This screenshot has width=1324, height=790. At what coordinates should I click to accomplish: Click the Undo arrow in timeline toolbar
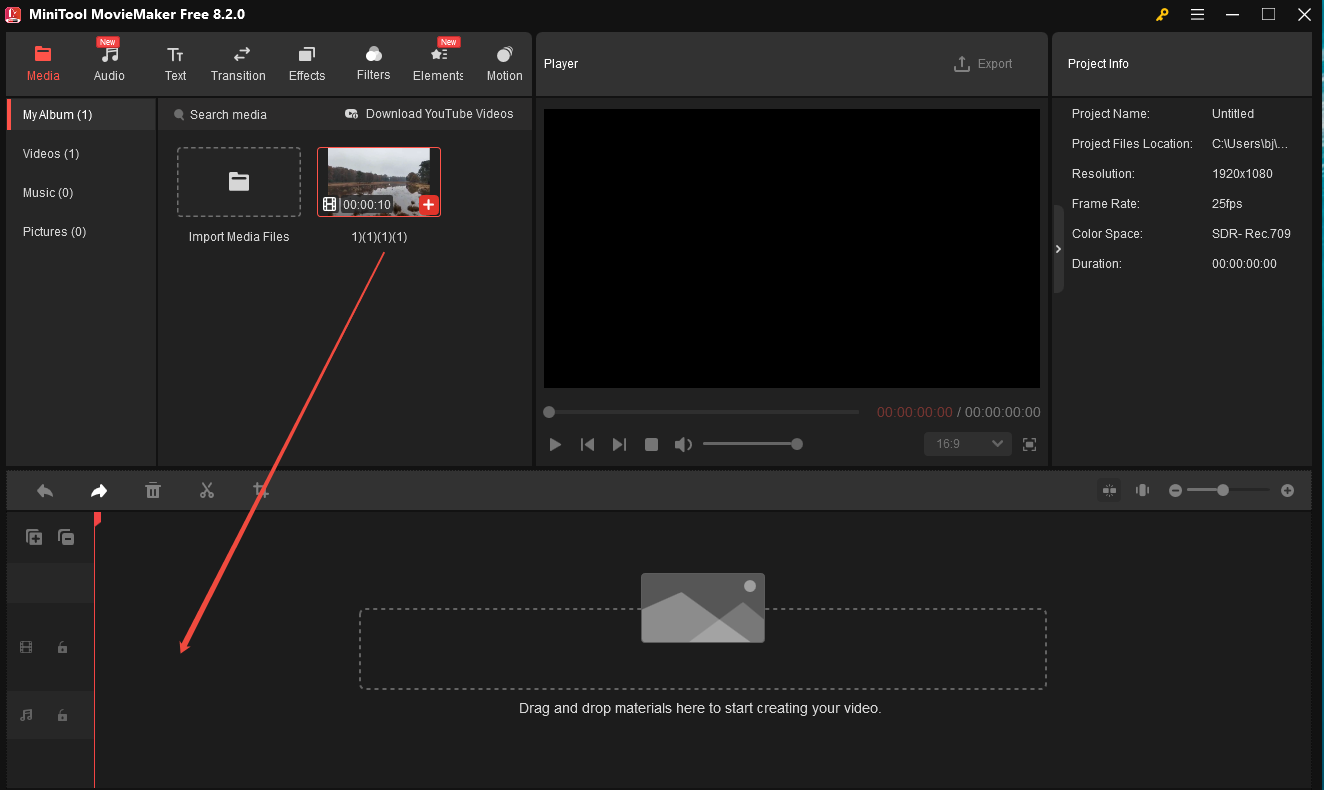tap(45, 490)
